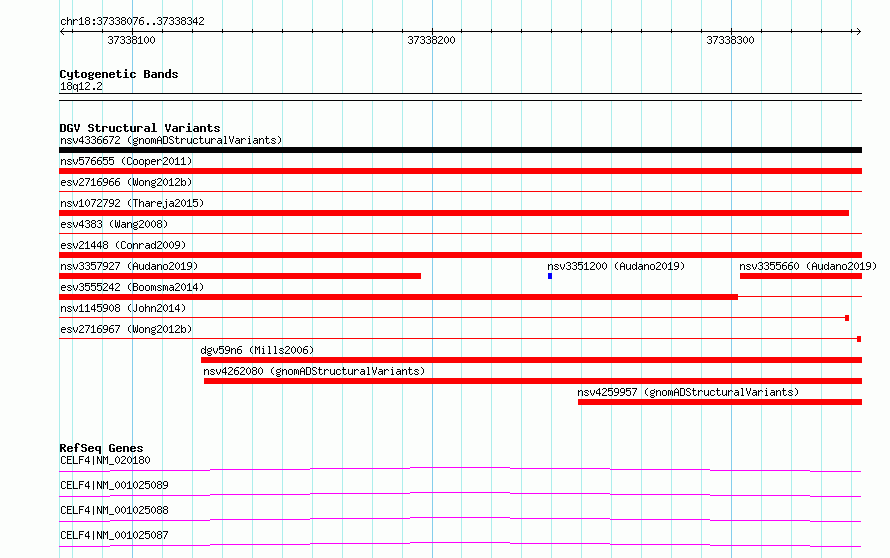Click the red nsv3355660 variant bar
This screenshot has height=558, width=890.
coord(801,276)
